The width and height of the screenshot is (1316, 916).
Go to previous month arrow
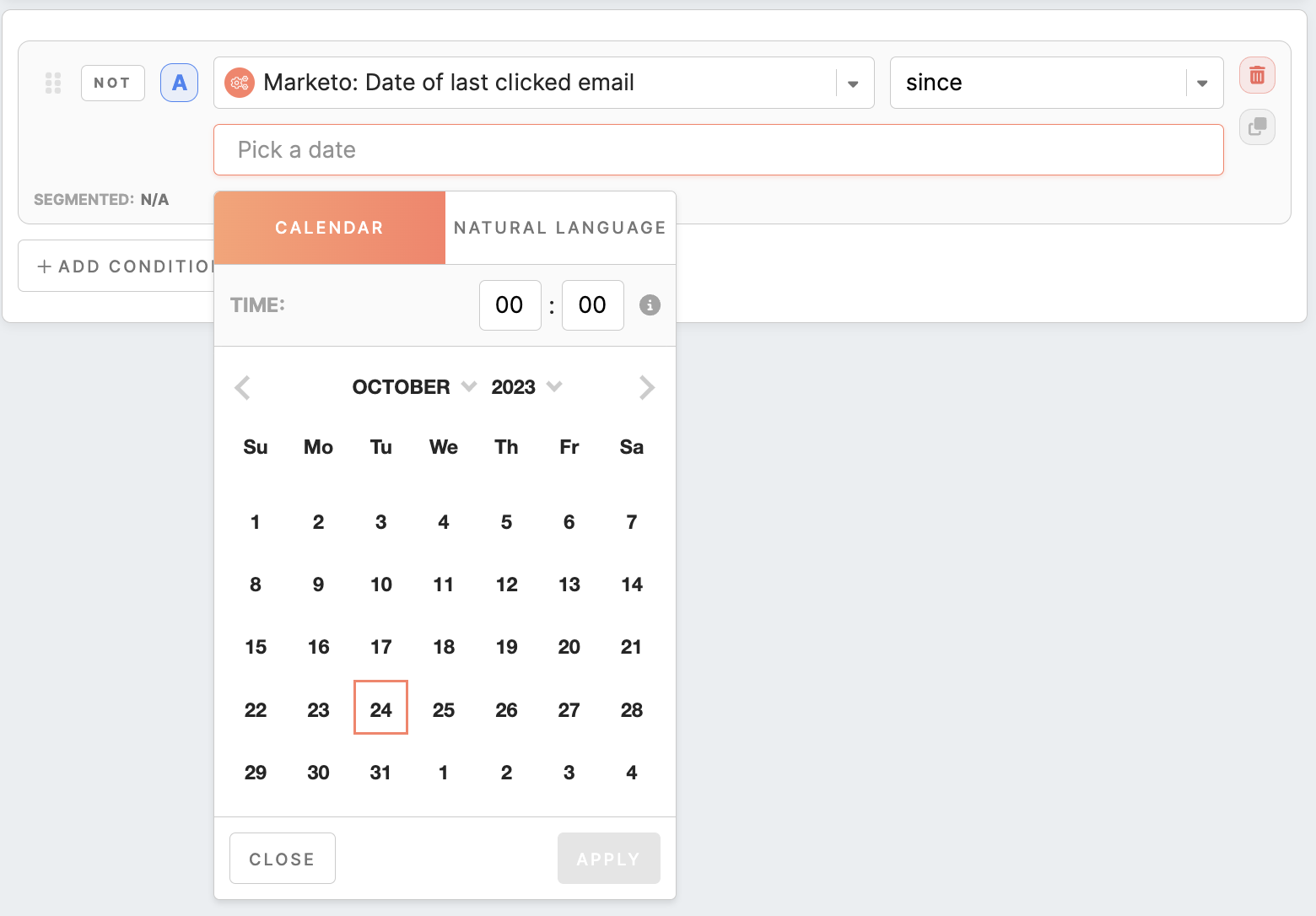(x=242, y=387)
